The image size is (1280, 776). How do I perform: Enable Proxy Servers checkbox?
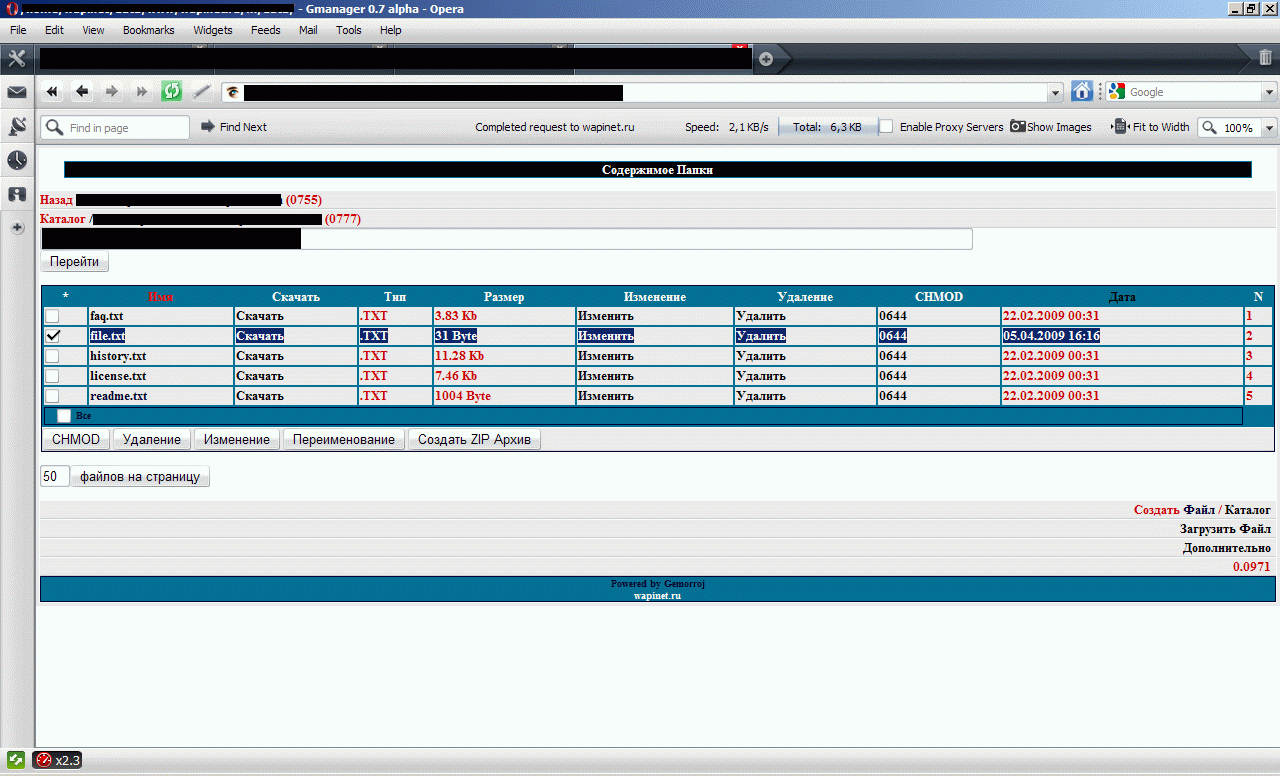coord(886,127)
